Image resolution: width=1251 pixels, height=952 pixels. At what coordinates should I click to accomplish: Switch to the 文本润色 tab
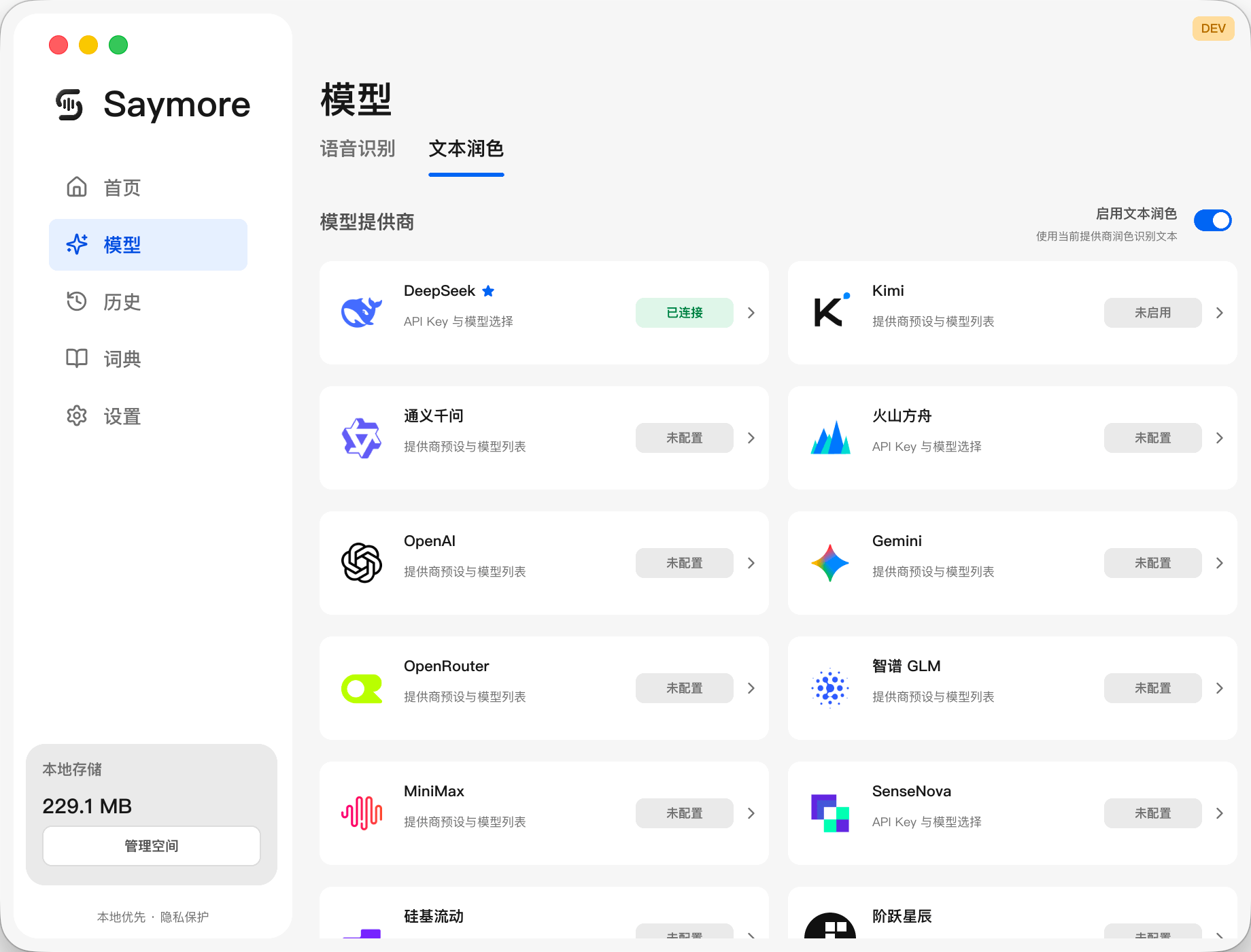click(466, 149)
